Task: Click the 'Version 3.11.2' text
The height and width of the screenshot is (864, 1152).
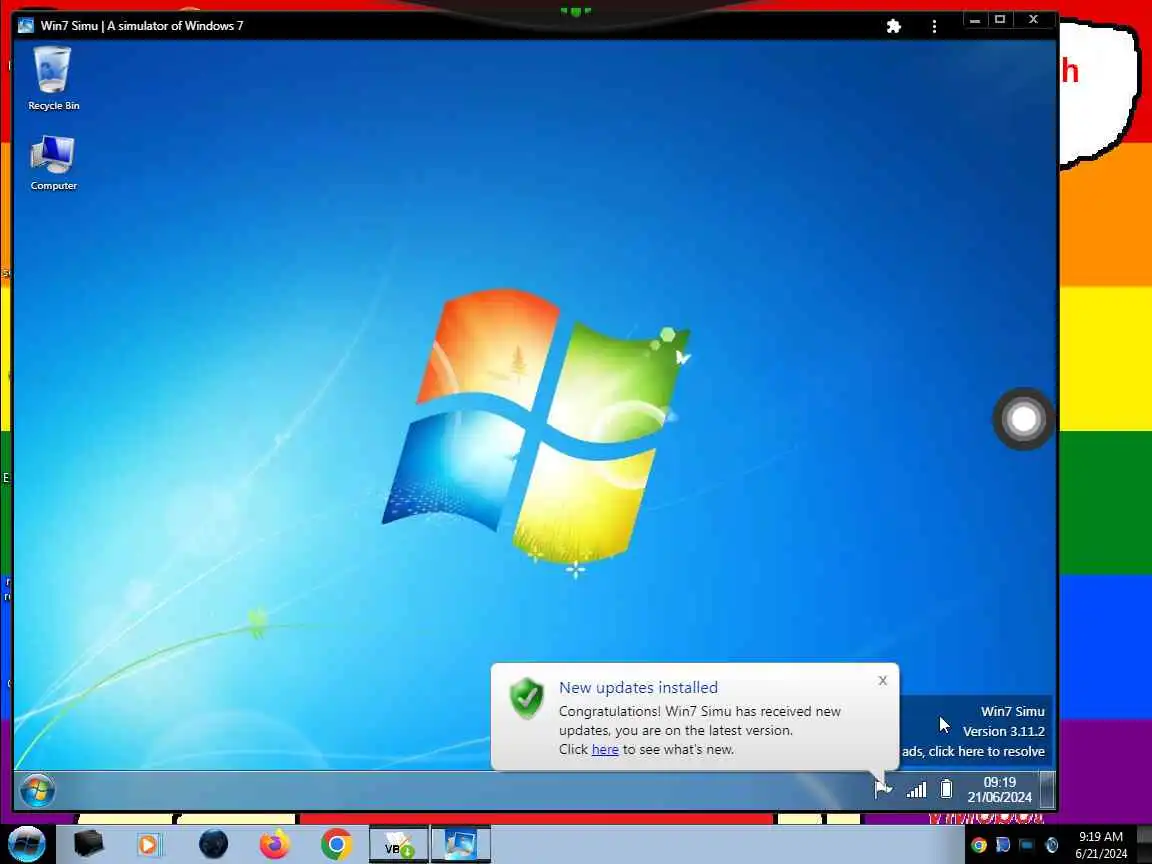Action: (x=1004, y=731)
